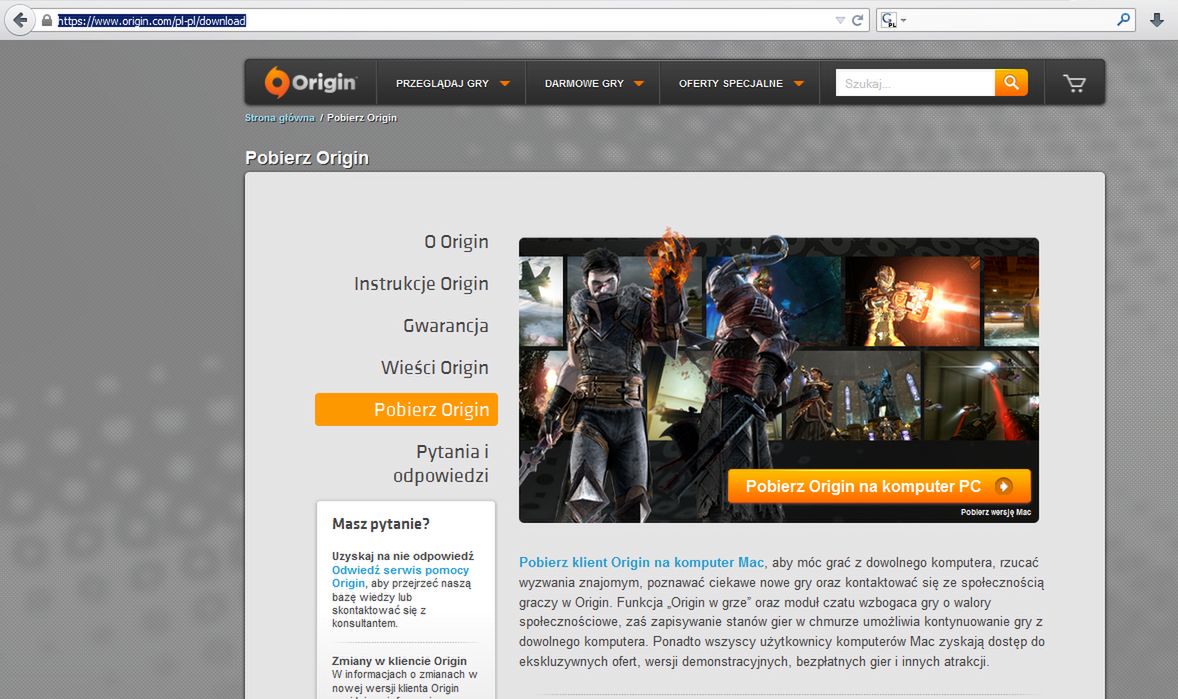Select the Pobierz Origin side tab
1178x699 pixels.
coord(406,410)
